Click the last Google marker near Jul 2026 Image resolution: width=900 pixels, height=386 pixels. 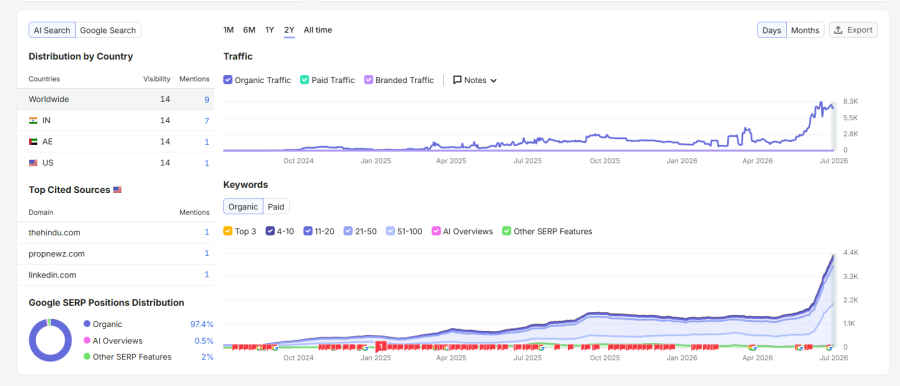coord(829,348)
